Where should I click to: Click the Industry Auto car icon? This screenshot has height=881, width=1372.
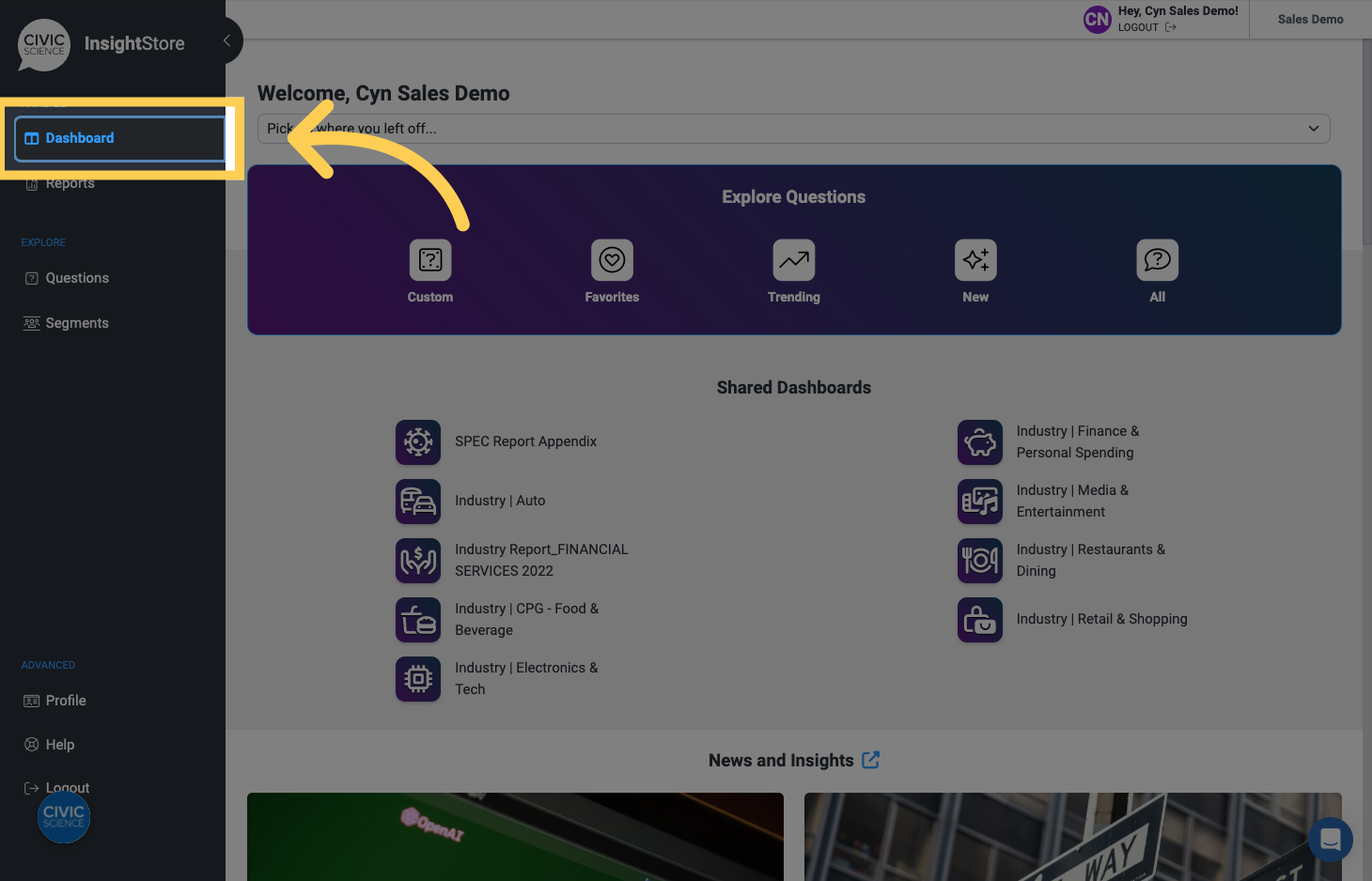point(418,502)
